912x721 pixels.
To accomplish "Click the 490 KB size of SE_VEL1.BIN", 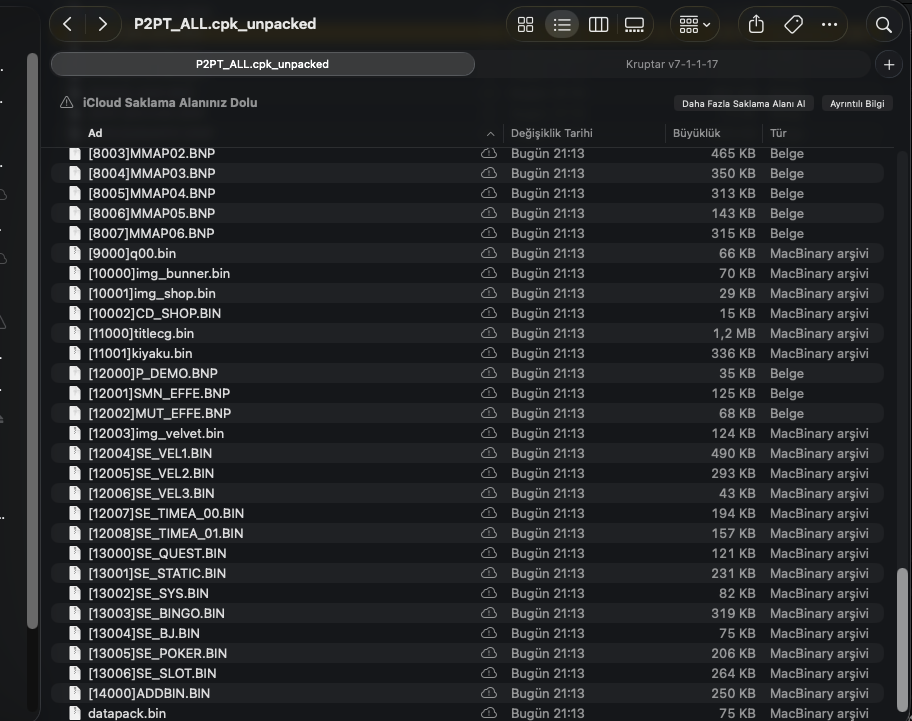I will (x=733, y=453).
